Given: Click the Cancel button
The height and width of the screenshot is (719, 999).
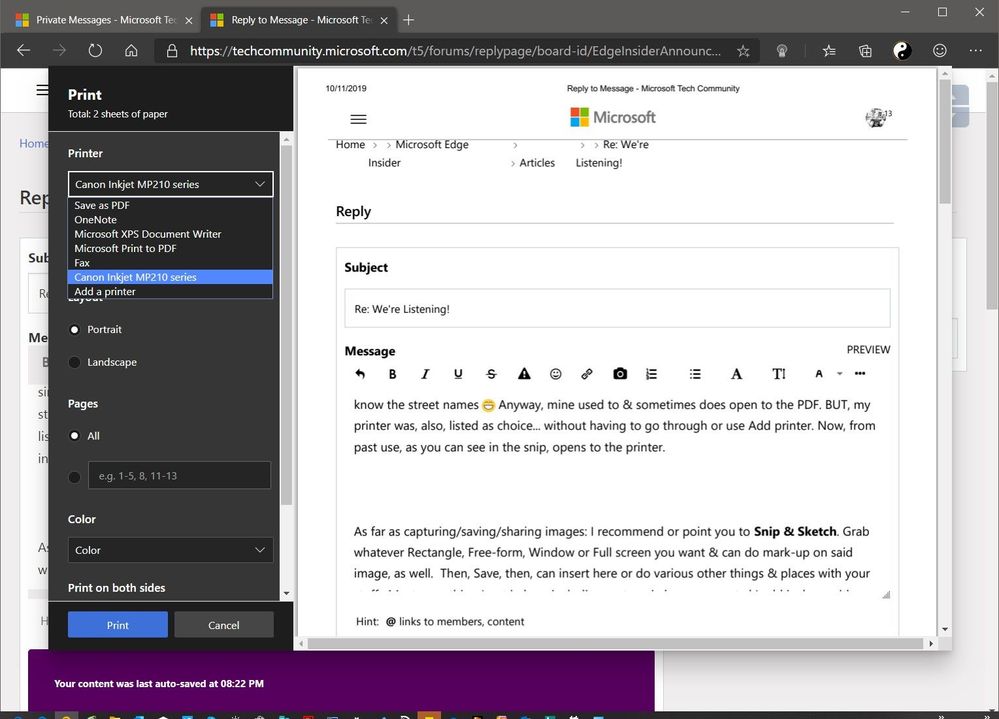Looking at the screenshot, I should (224, 625).
